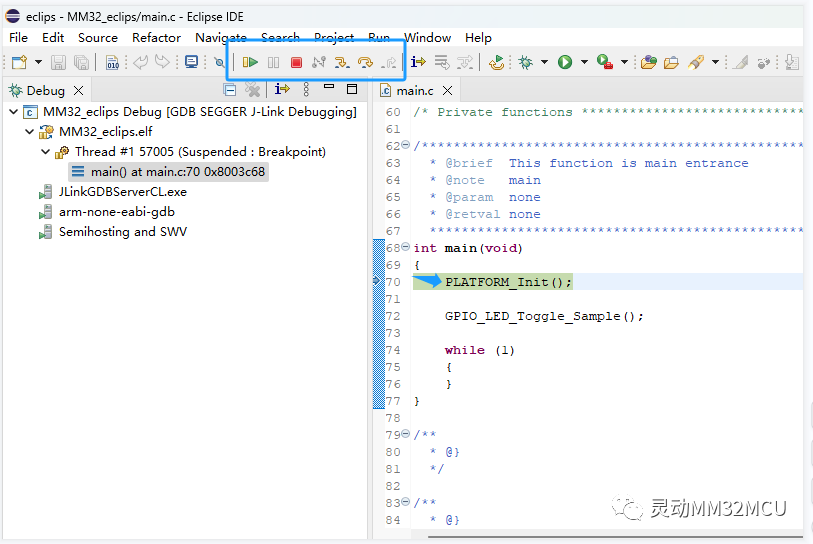Click the Step Into icon

coord(342,62)
